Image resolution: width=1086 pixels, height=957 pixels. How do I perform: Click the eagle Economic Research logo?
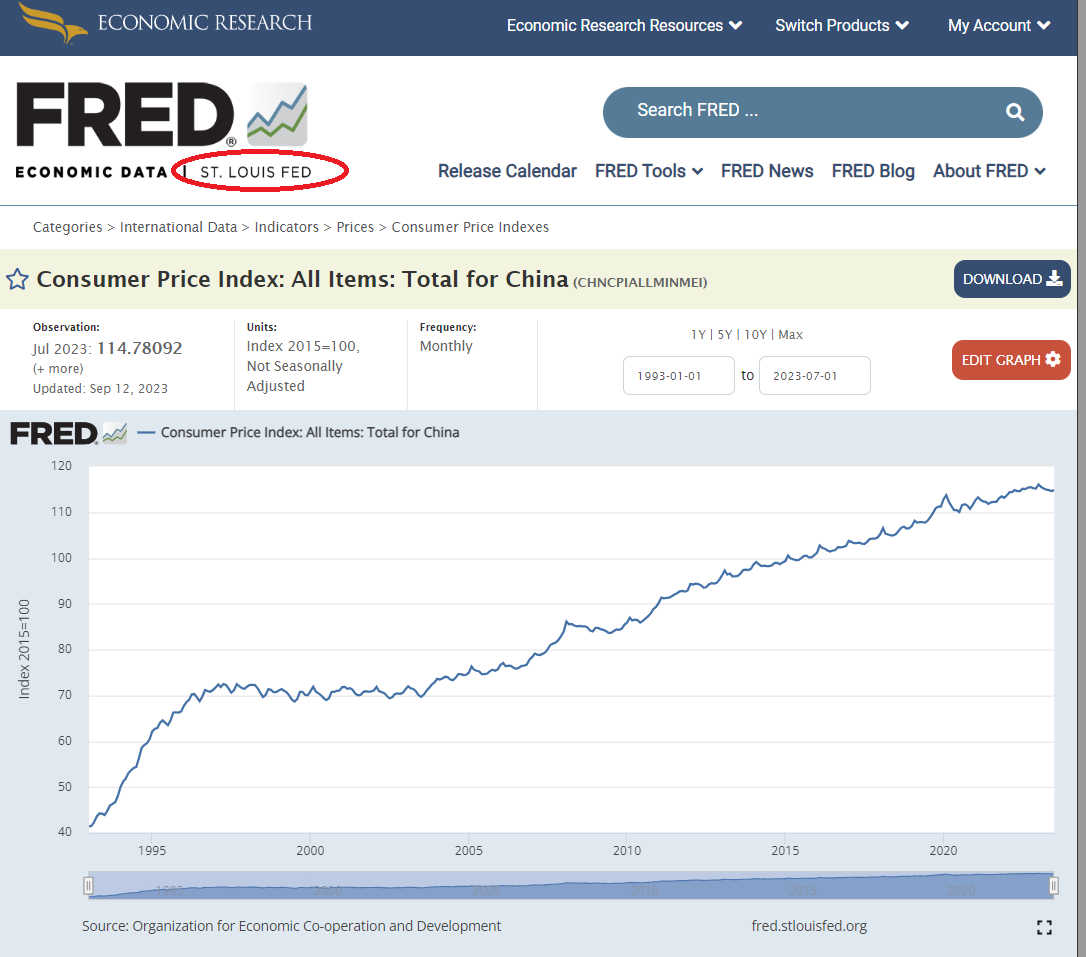coord(52,22)
